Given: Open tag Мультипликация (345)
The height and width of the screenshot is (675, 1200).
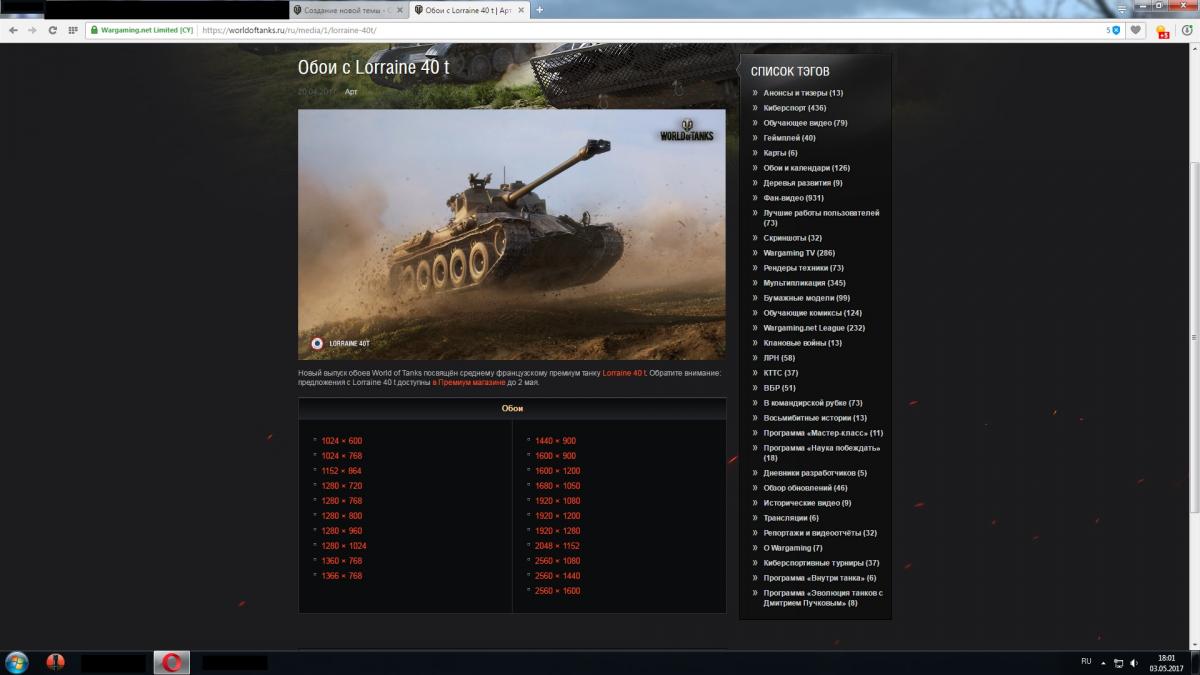Looking at the screenshot, I should click(804, 283).
